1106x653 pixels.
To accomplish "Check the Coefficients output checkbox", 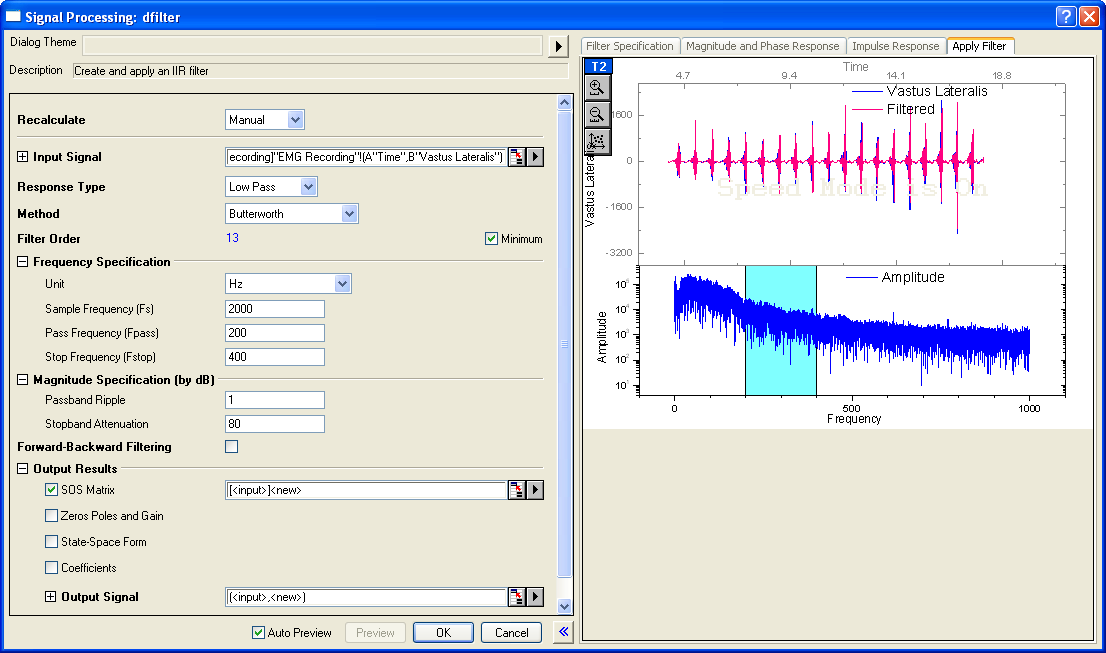I will coord(51,568).
